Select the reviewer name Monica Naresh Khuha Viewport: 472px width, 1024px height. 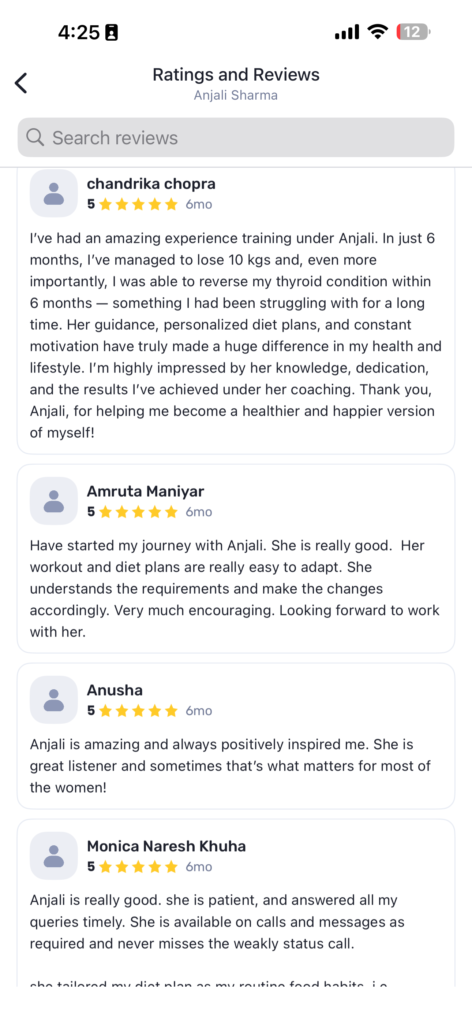coord(166,846)
